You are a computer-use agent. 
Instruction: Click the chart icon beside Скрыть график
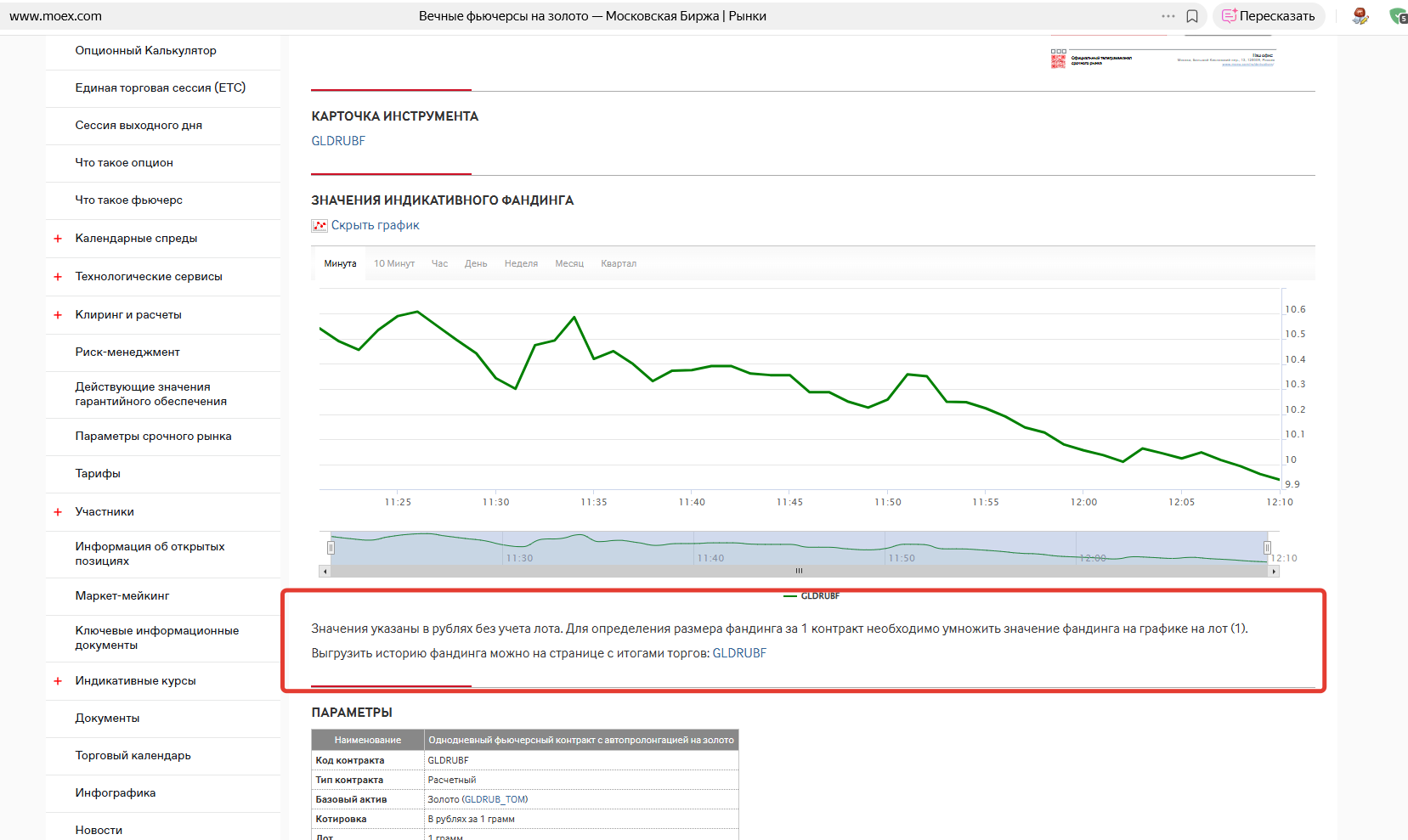319,226
